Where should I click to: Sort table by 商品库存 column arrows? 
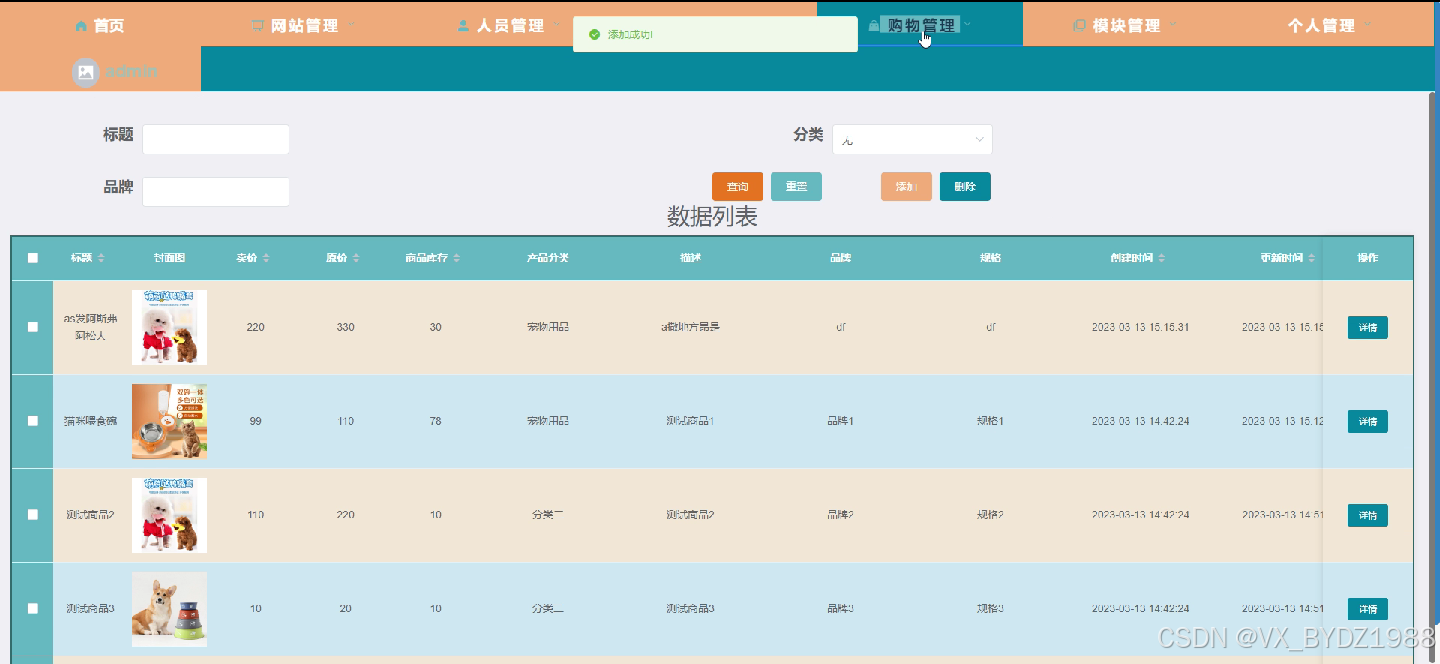click(457, 258)
